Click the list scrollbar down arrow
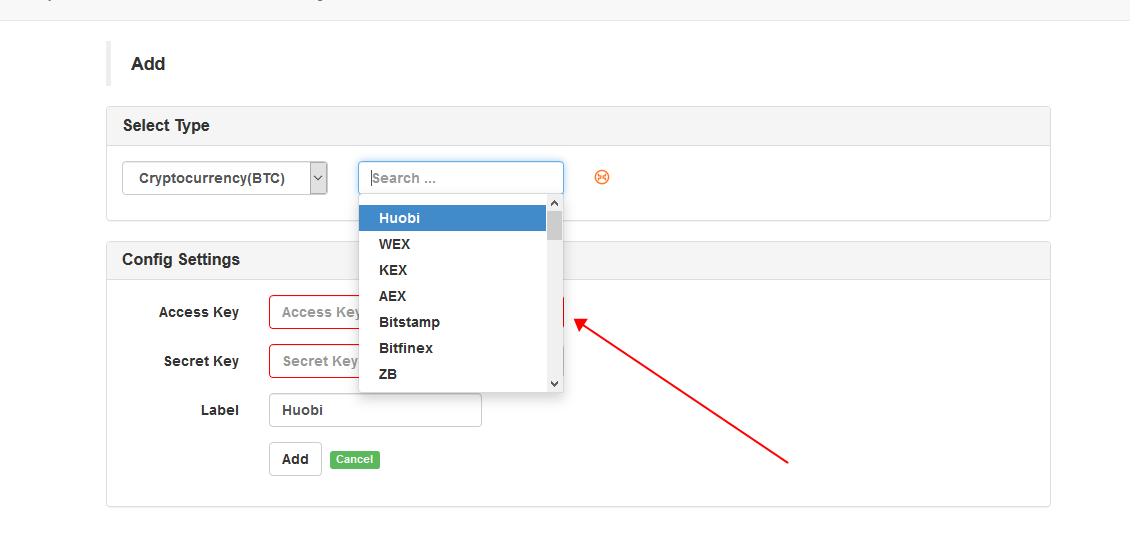This screenshot has width=1130, height=559. 554,384
